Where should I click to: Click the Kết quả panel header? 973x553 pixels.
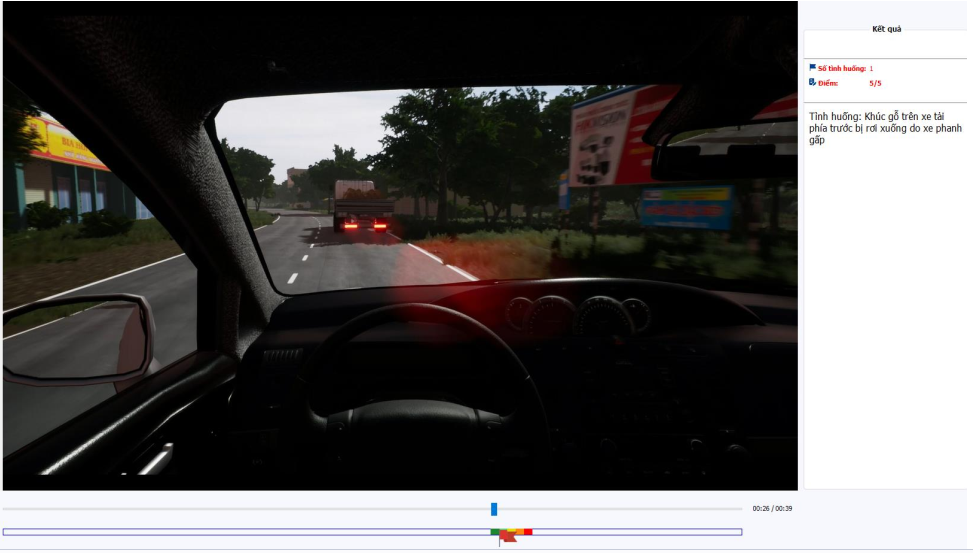coord(886,29)
